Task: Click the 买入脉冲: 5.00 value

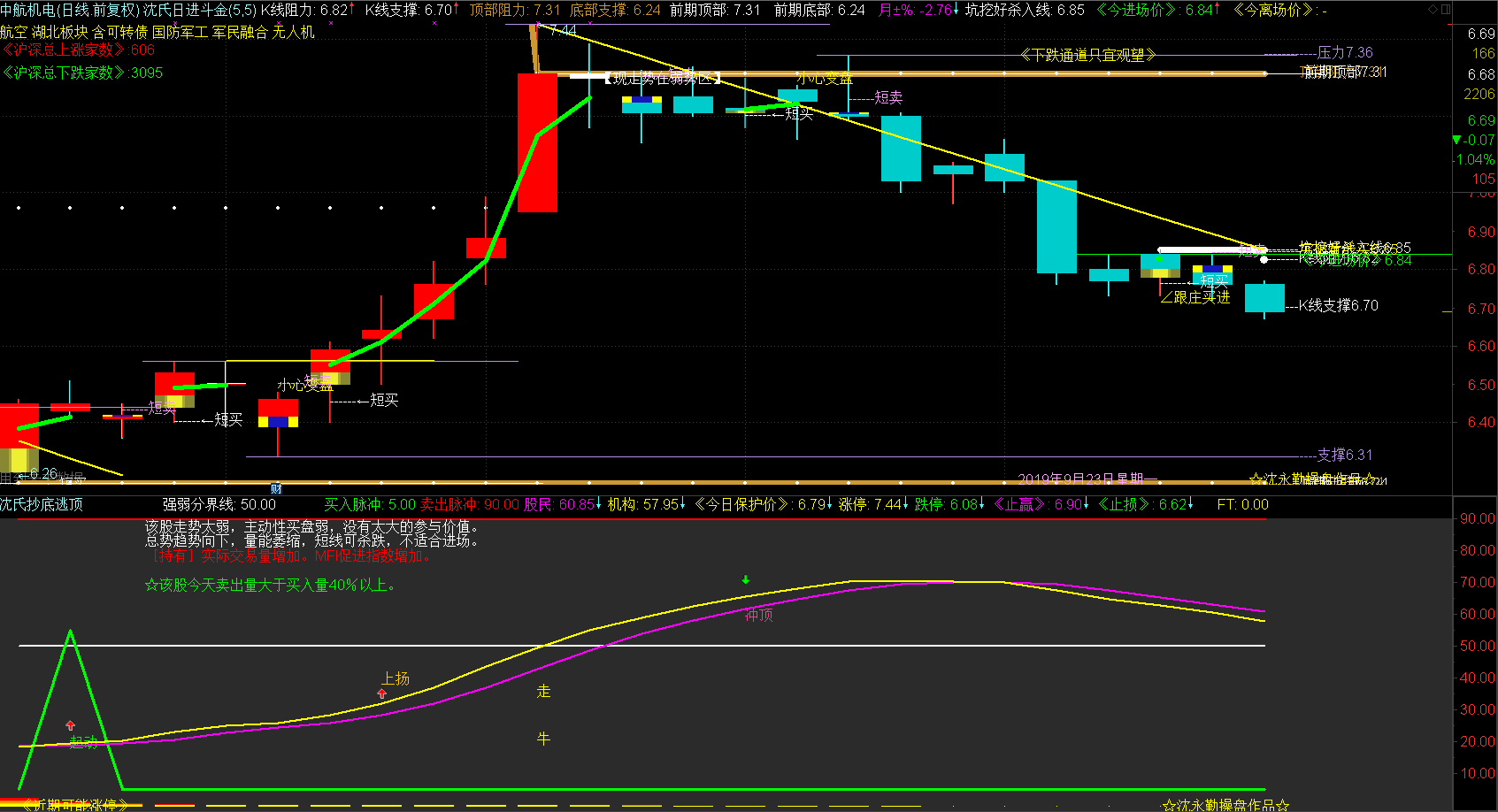Action: point(370,504)
